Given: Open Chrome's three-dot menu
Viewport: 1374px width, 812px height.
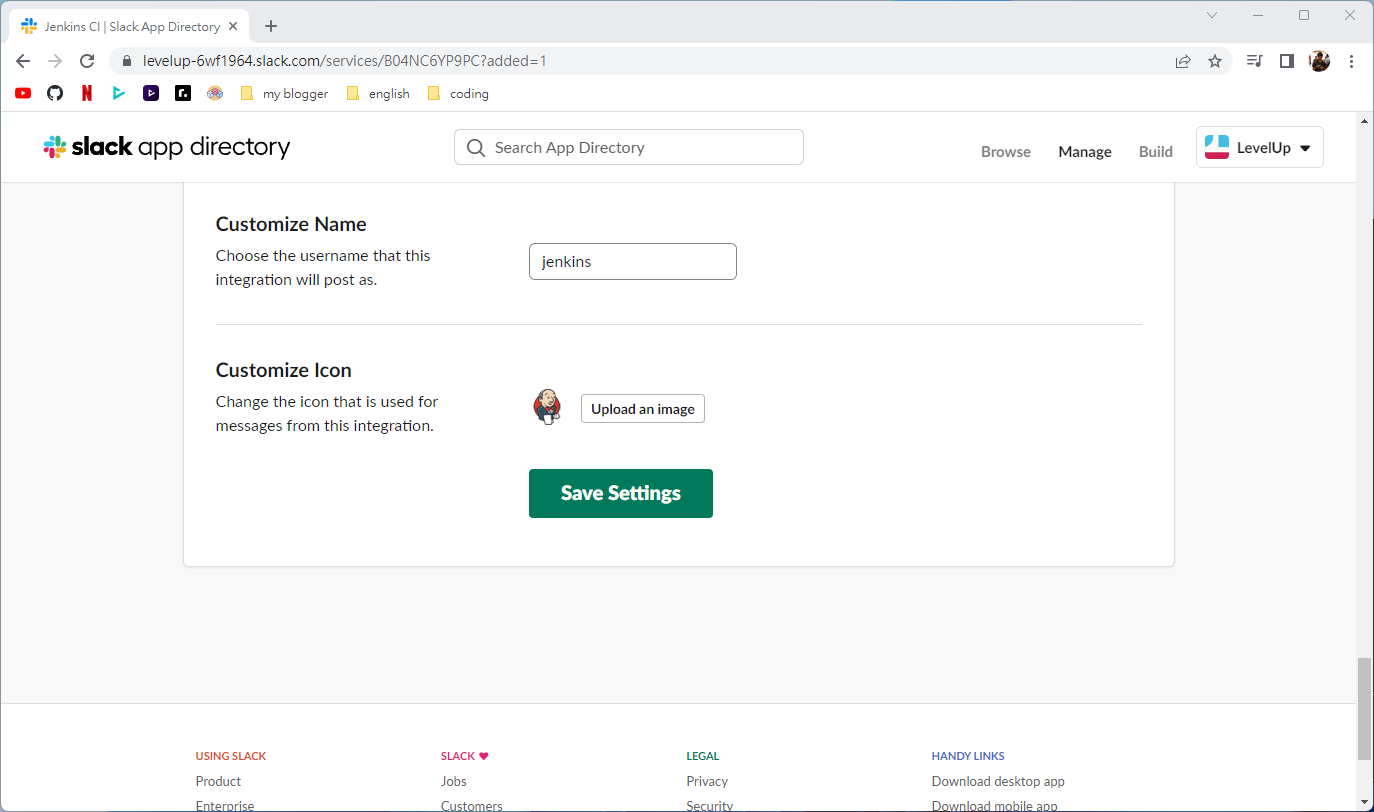Looking at the screenshot, I should [1352, 61].
